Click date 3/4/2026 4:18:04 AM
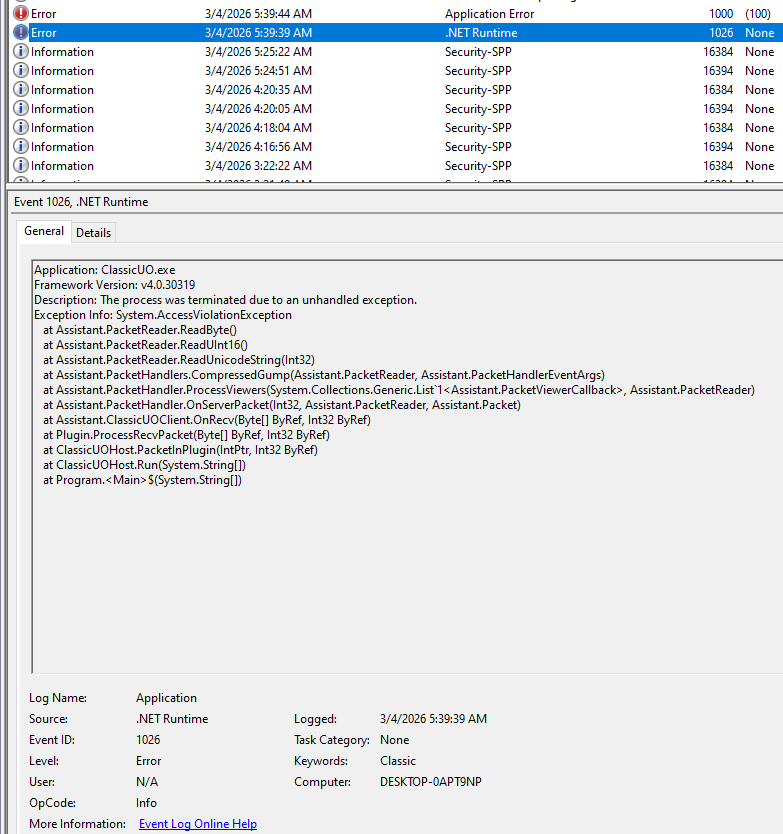This screenshot has height=834, width=783. click(x=259, y=128)
